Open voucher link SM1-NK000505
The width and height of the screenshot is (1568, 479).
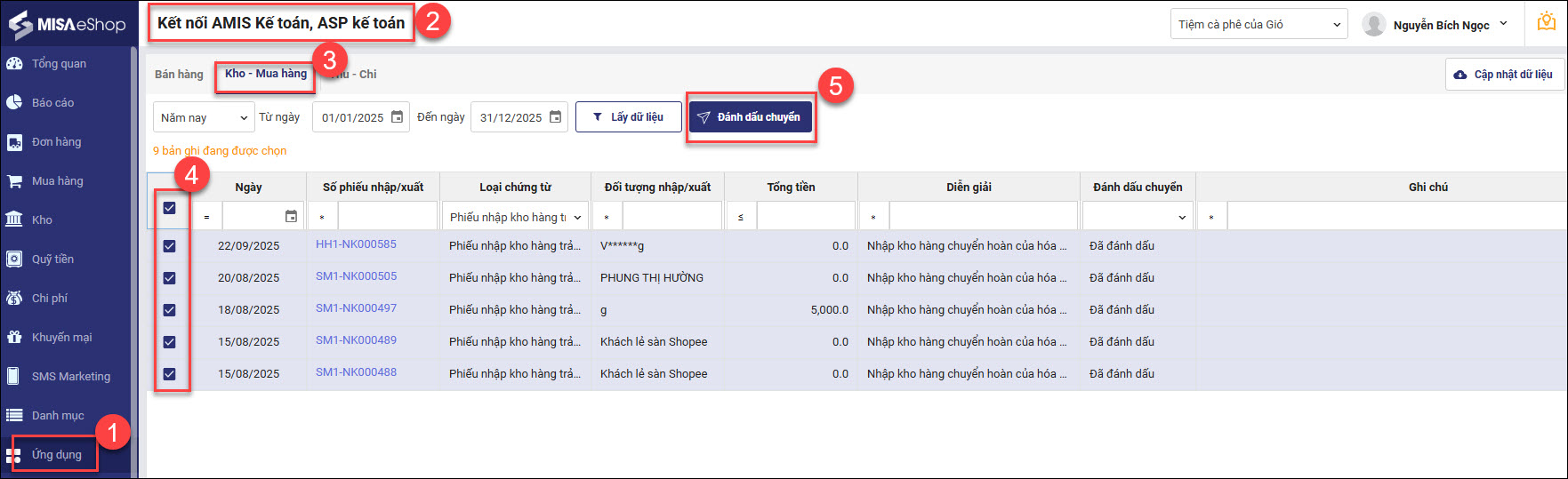pos(356,276)
